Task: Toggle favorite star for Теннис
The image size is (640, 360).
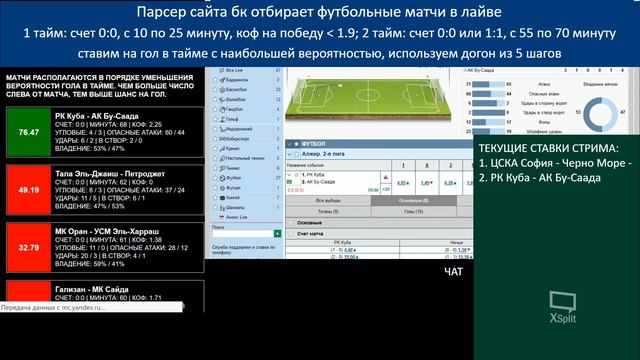Action: pos(216,168)
